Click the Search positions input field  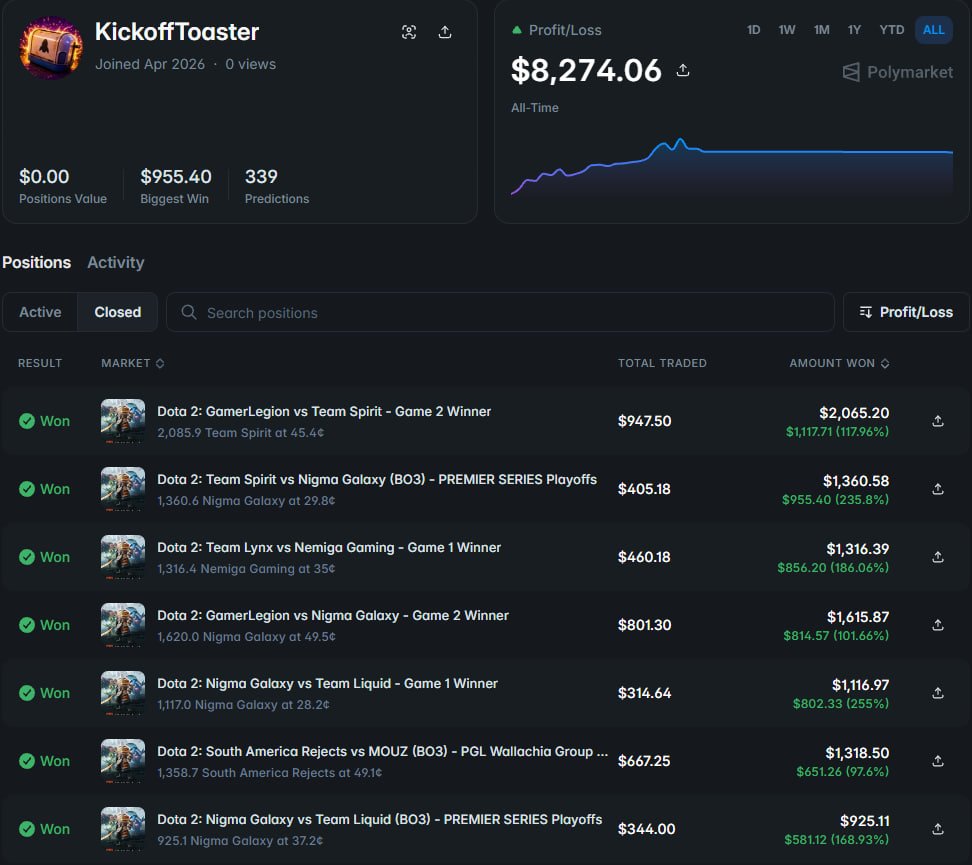500,312
